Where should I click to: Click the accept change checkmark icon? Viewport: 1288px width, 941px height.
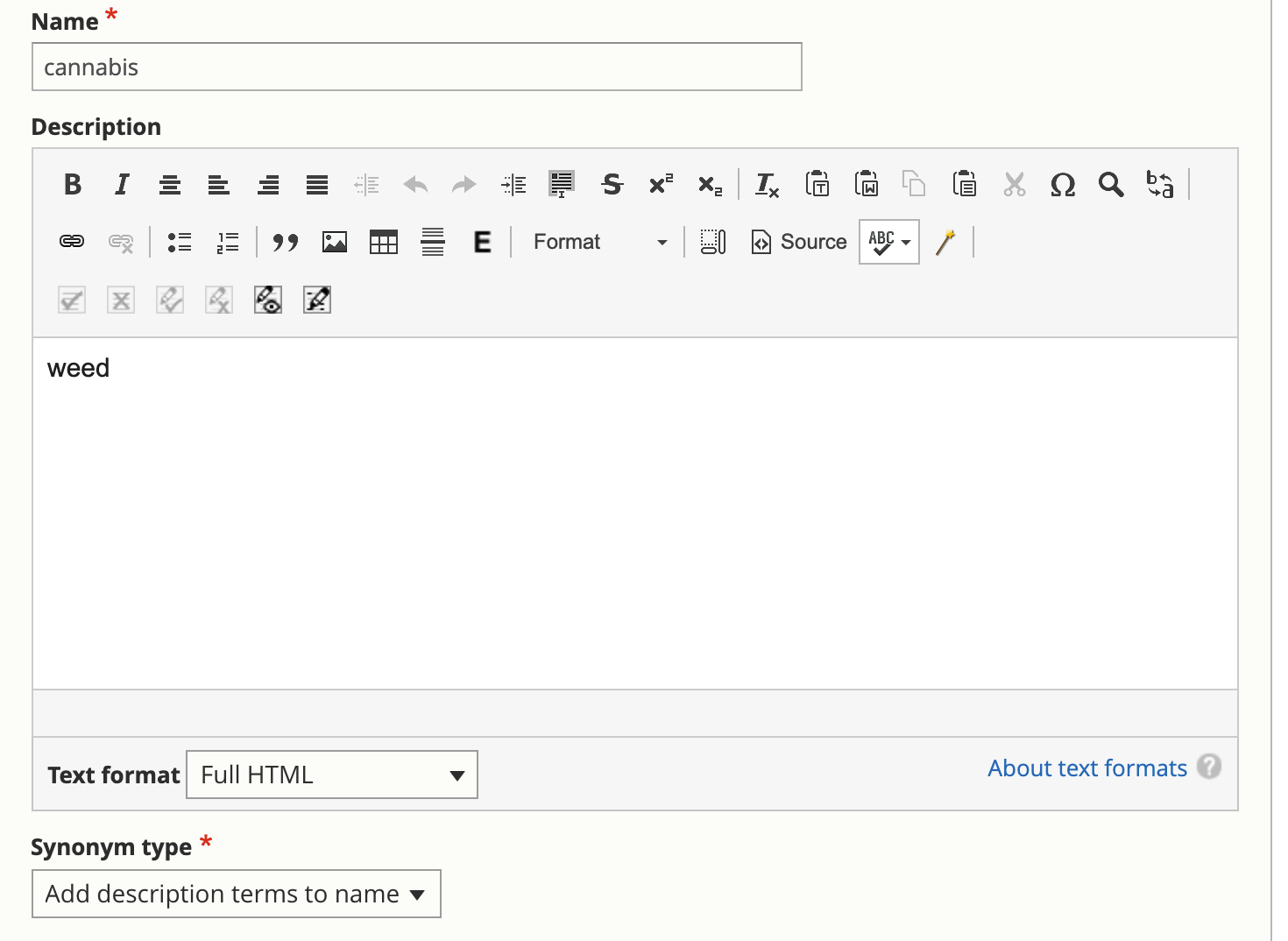(x=72, y=301)
